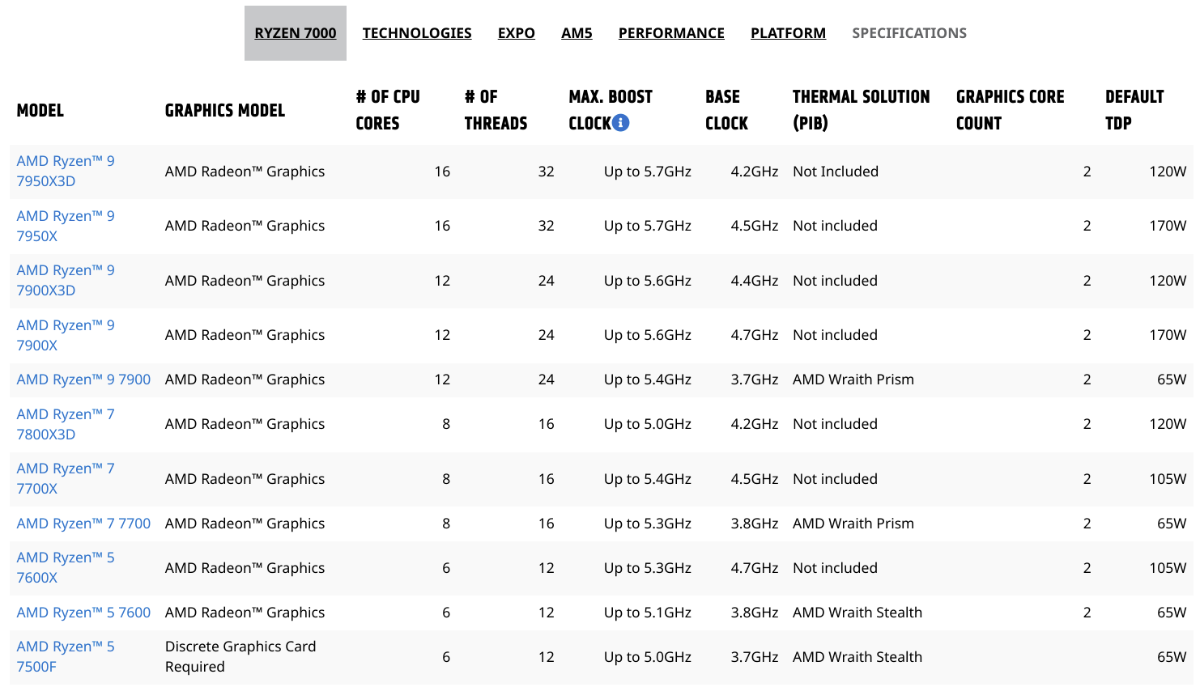Click the AMD Ryzen 5 7600 link
Image resolution: width=1200 pixels, height=687 pixels.
84,612
